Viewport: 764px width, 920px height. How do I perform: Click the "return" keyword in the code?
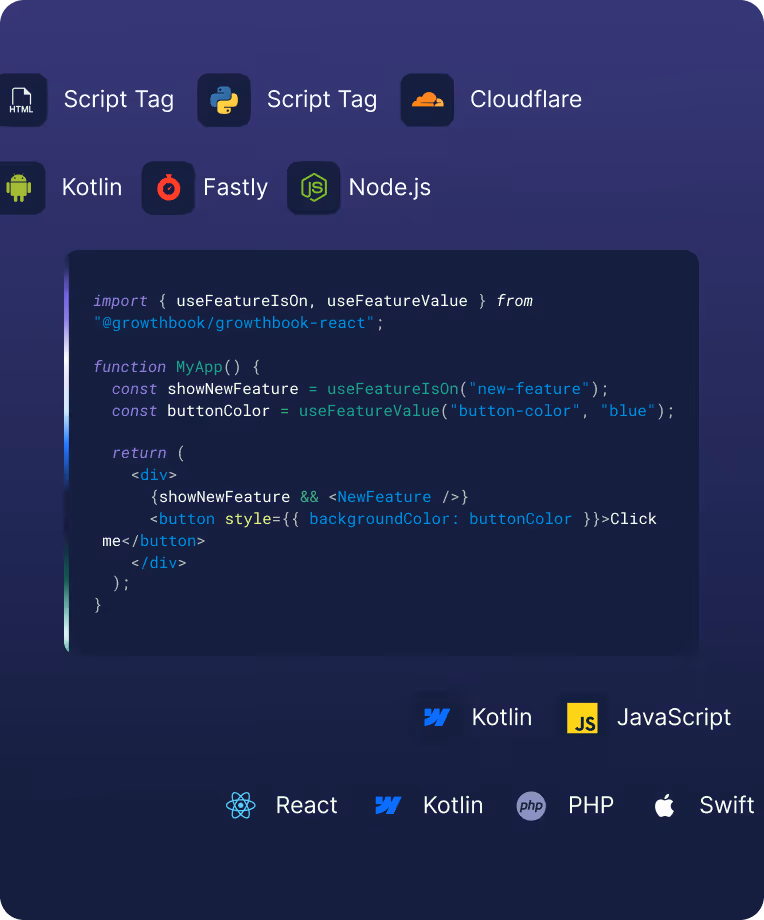pyautogui.click(x=139, y=453)
